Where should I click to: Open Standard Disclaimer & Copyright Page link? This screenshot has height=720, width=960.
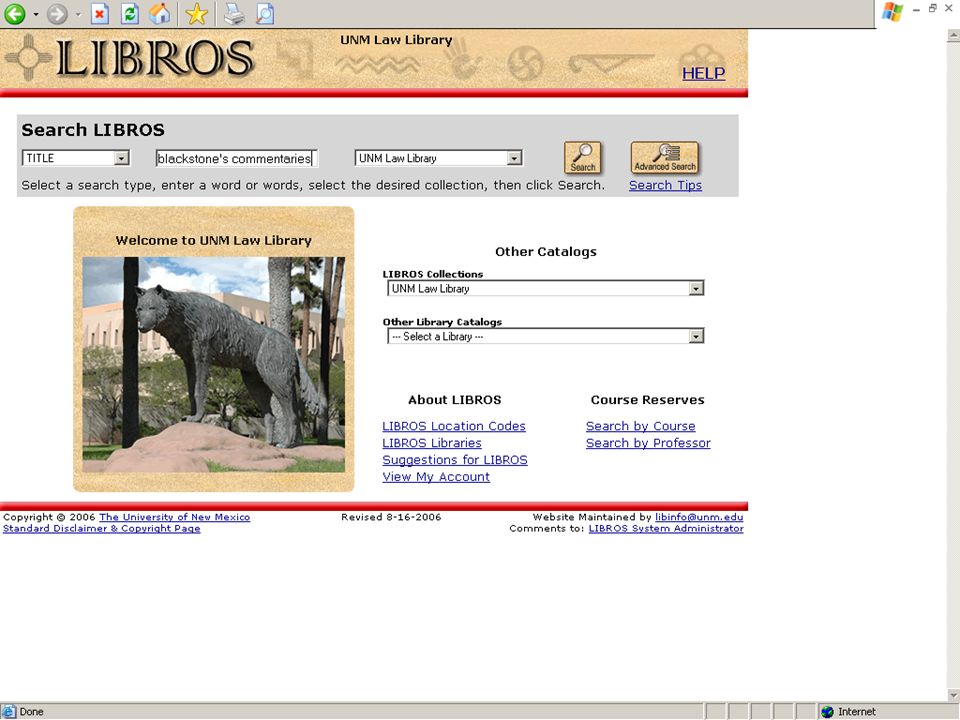pos(102,528)
